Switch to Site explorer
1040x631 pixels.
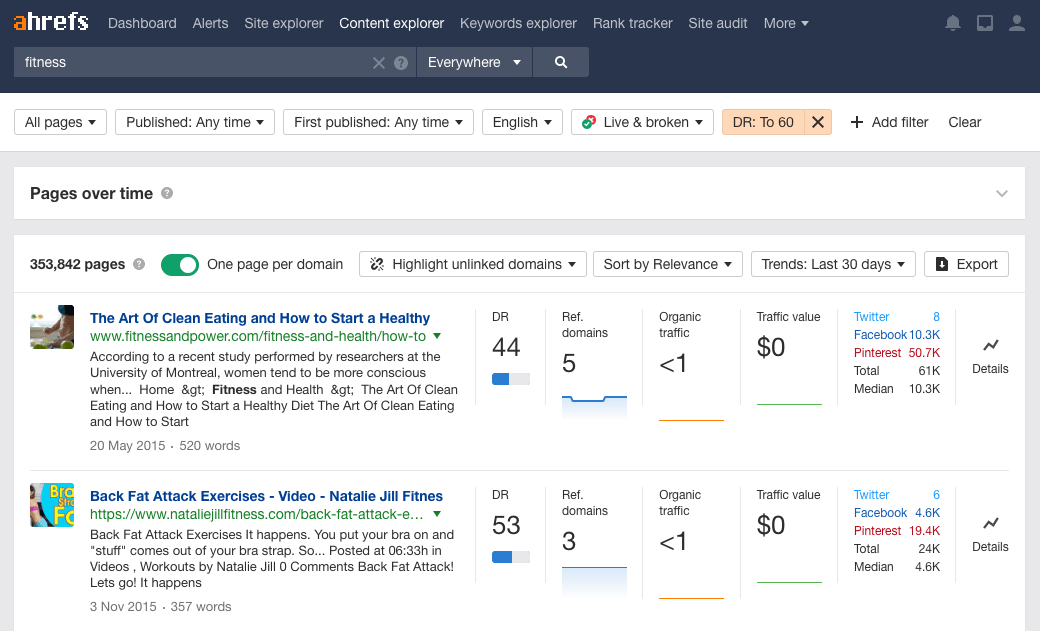coord(284,23)
